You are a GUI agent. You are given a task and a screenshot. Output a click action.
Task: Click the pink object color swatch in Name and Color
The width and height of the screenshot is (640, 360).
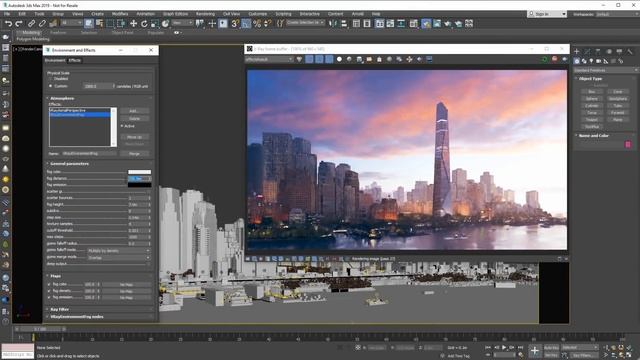coord(628,144)
